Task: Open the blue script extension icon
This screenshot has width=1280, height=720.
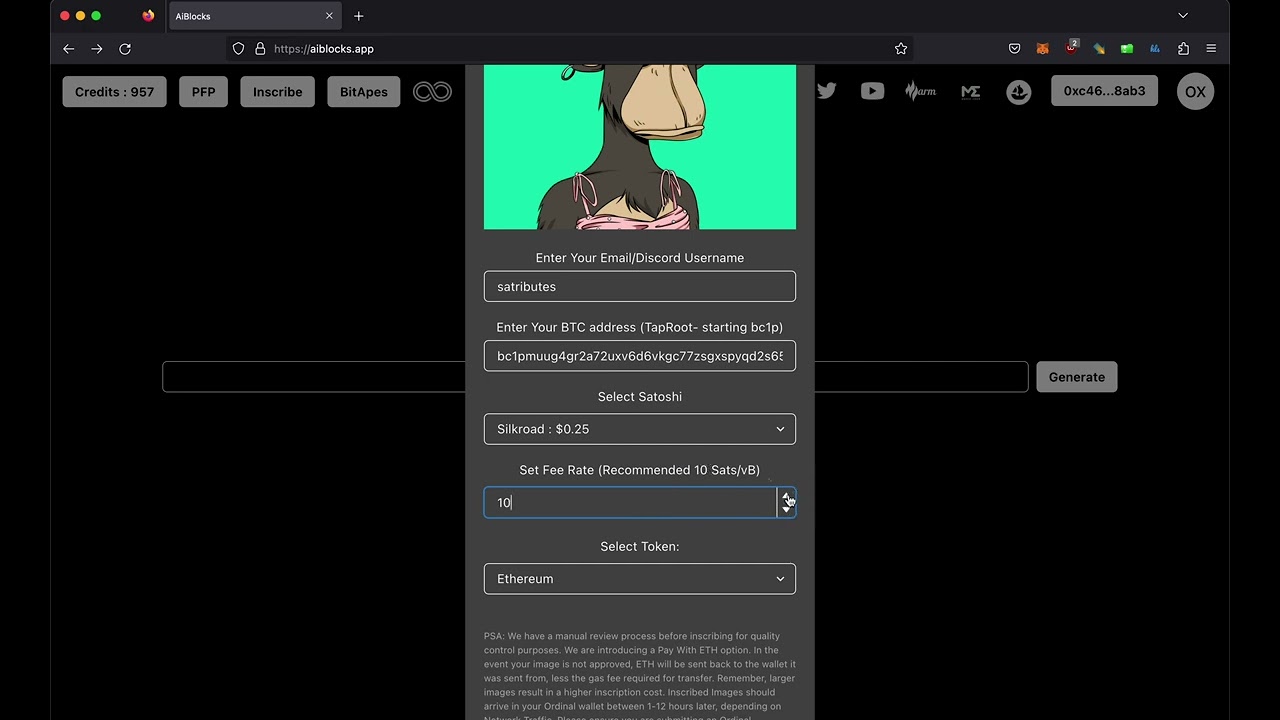Action: (1155, 48)
